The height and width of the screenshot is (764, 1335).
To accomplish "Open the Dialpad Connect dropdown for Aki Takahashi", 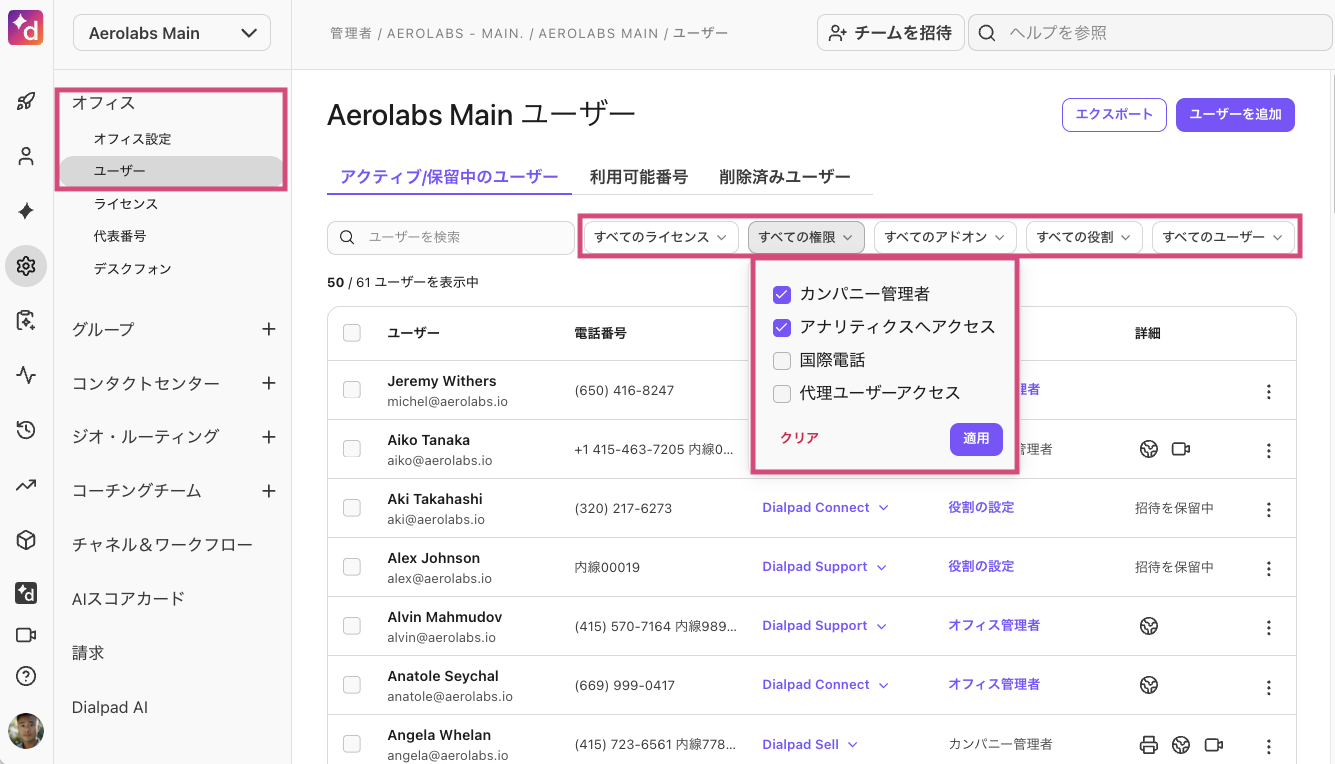I will (x=825, y=507).
